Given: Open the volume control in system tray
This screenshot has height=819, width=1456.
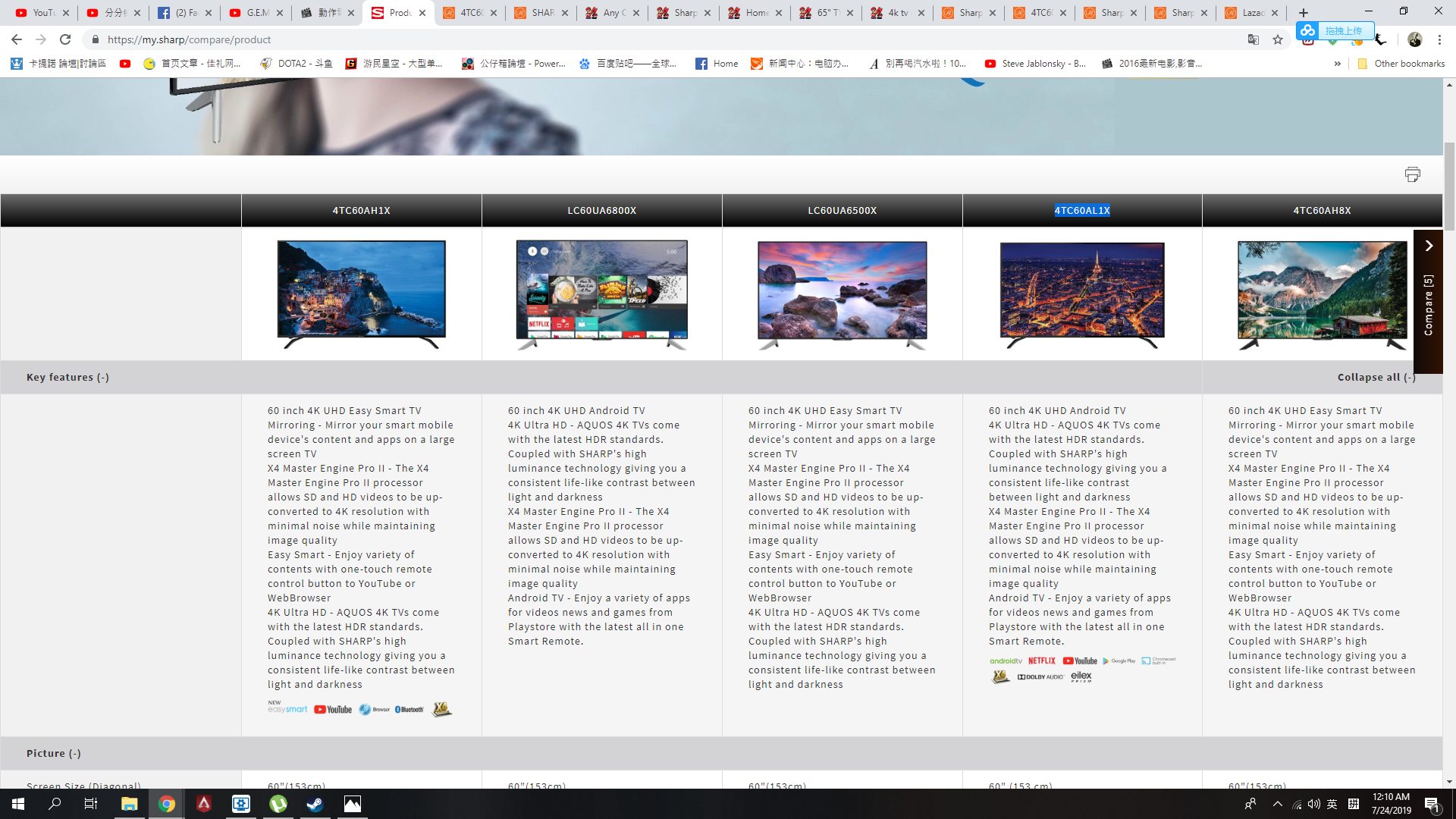Looking at the screenshot, I should click(1314, 804).
